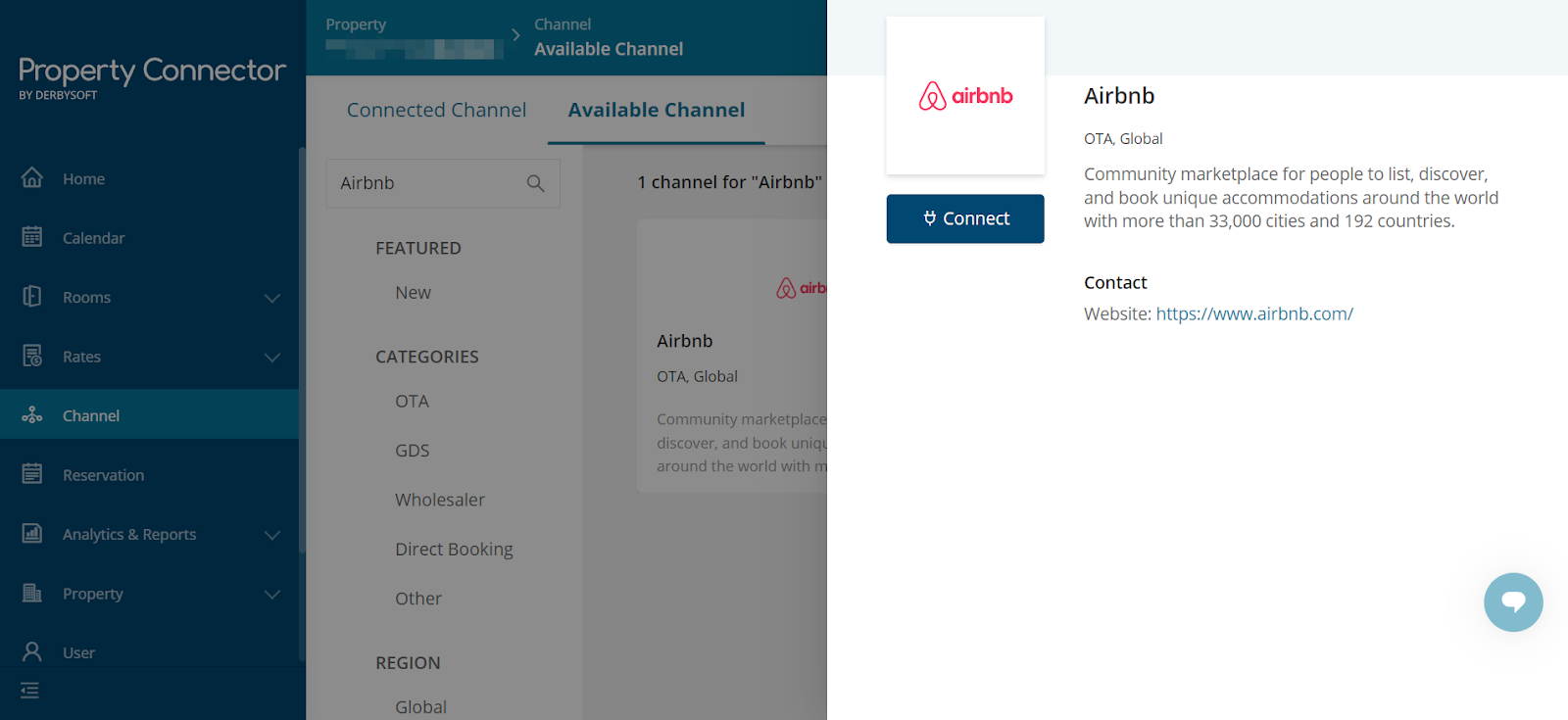Screen dimensions: 1568x720
Task: Open the Reservation menu item
Action: 149,475
